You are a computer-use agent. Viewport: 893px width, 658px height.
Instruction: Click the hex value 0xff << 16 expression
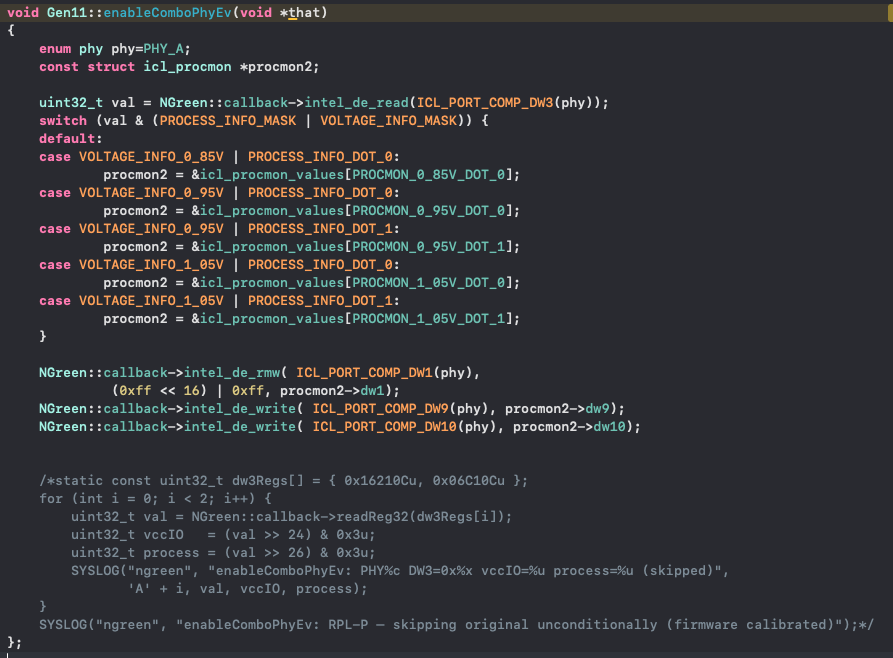pyautogui.click(x=159, y=391)
